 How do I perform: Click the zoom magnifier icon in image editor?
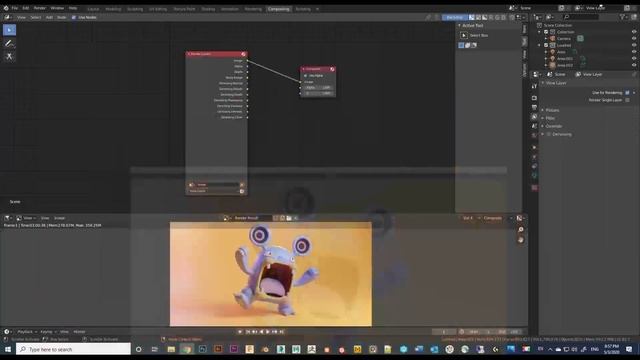(520, 230)
